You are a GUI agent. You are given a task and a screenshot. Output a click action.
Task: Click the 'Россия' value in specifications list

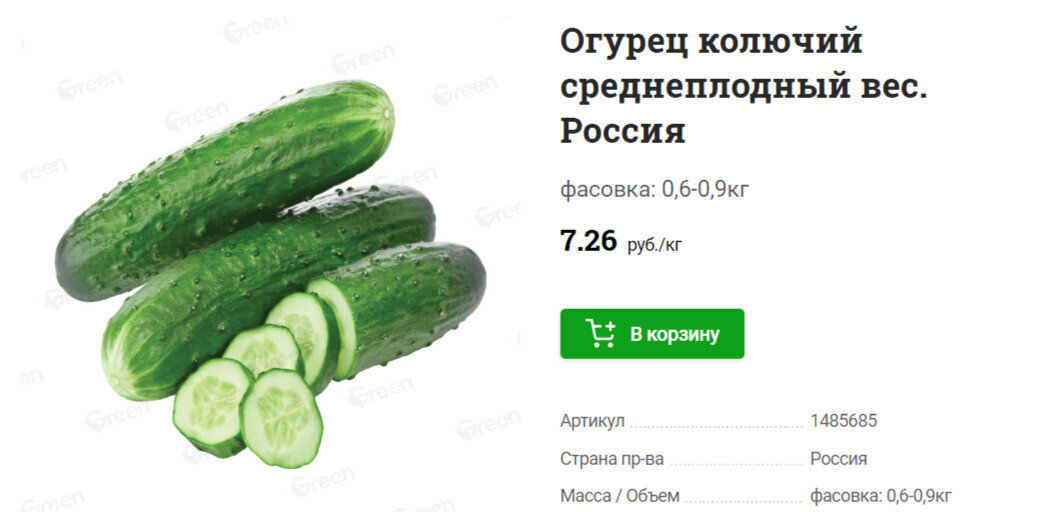[x=838, y=459]
